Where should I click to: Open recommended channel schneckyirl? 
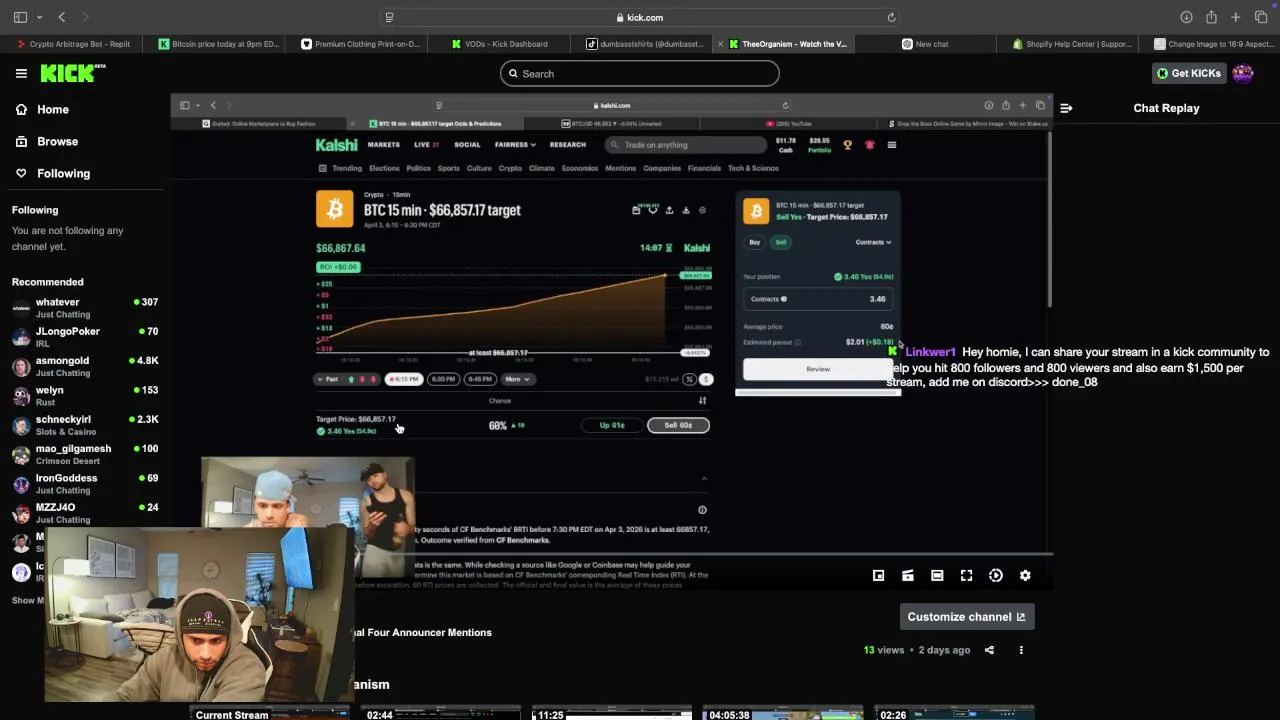pyautogui.click(x=85, y=425)
